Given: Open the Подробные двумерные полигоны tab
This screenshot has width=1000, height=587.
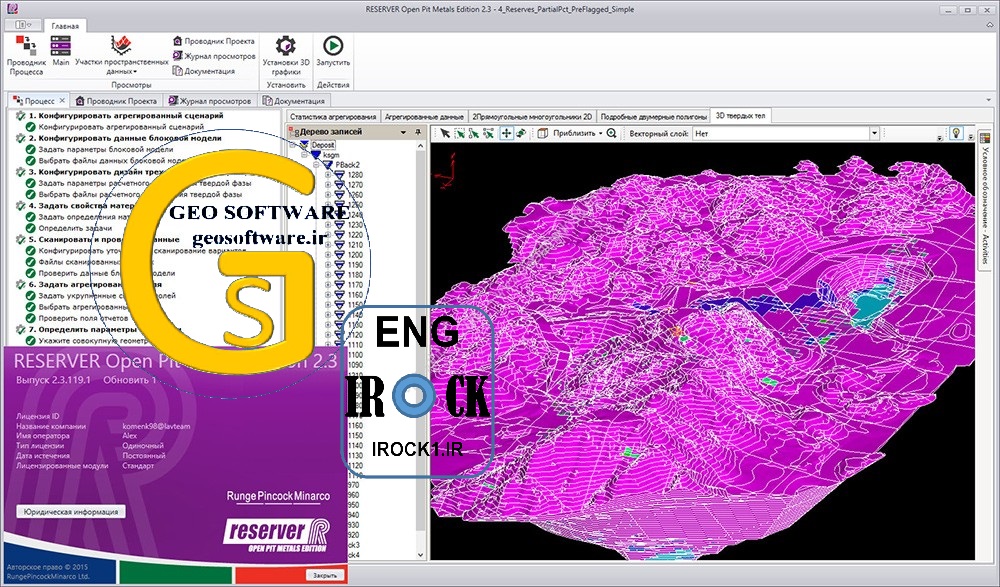Looking at the screenshot, I should coord(654,117).
